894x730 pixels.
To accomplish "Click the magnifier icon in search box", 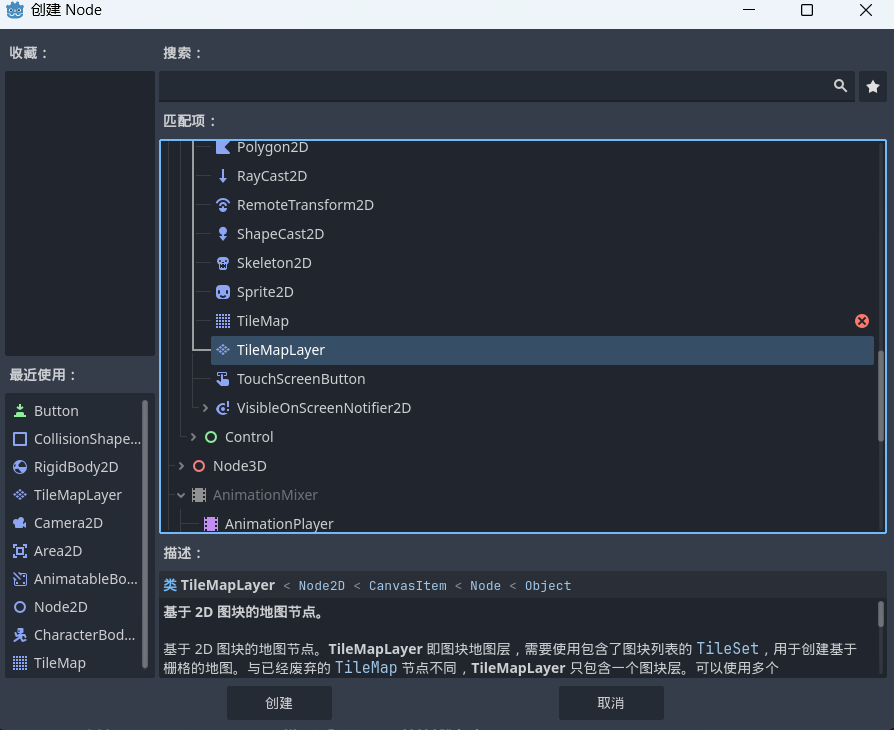I will tap(840, 87).
